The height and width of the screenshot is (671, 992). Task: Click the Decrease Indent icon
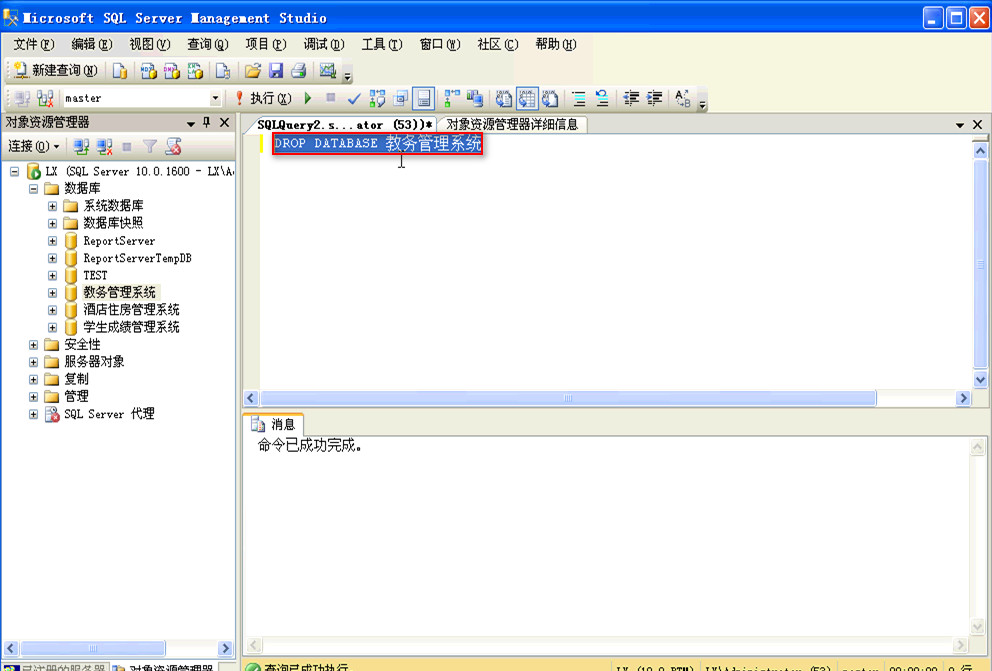coord(631,98)
